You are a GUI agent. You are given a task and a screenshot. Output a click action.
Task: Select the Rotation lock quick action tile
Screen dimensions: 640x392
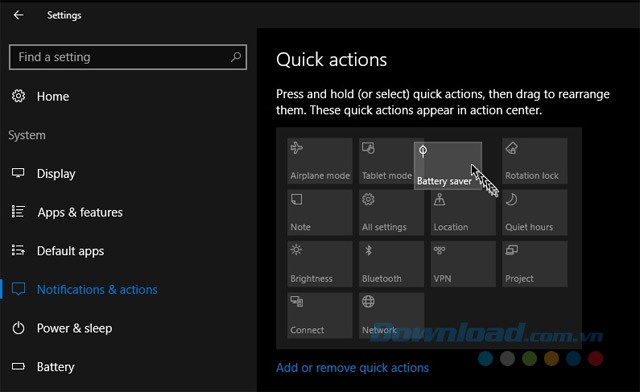tap(535, 161)
